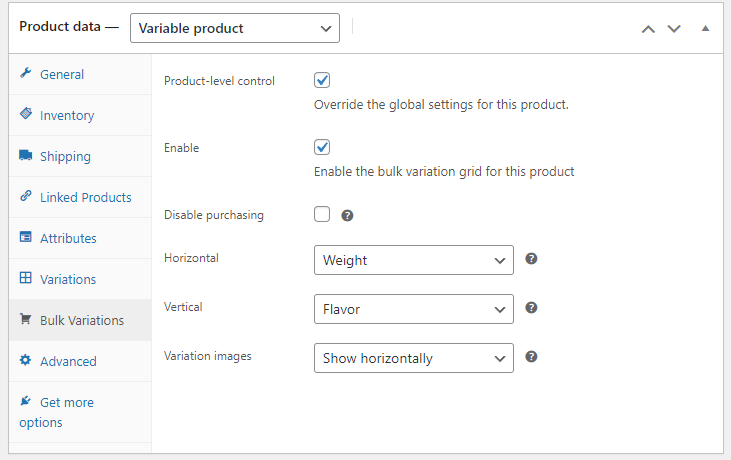Switch to the Variations tab
The image size is (731, 460).
click(68, 279)
